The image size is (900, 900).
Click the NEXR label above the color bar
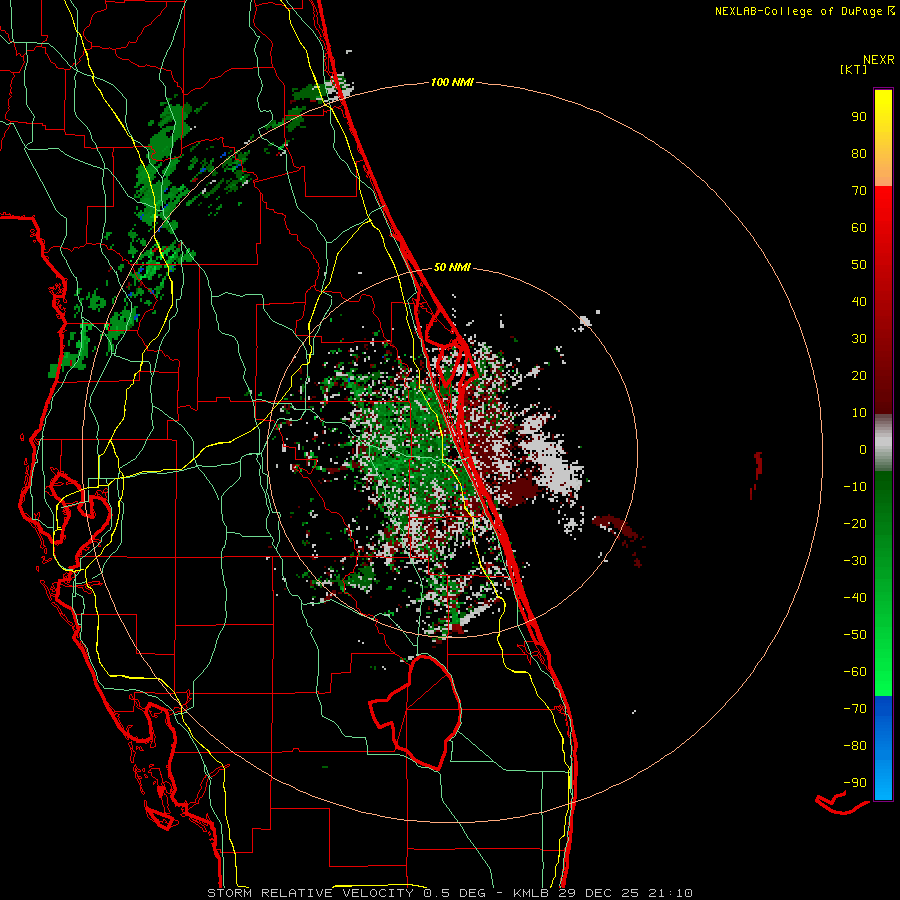pyautogui.click(x=879, y=60)
